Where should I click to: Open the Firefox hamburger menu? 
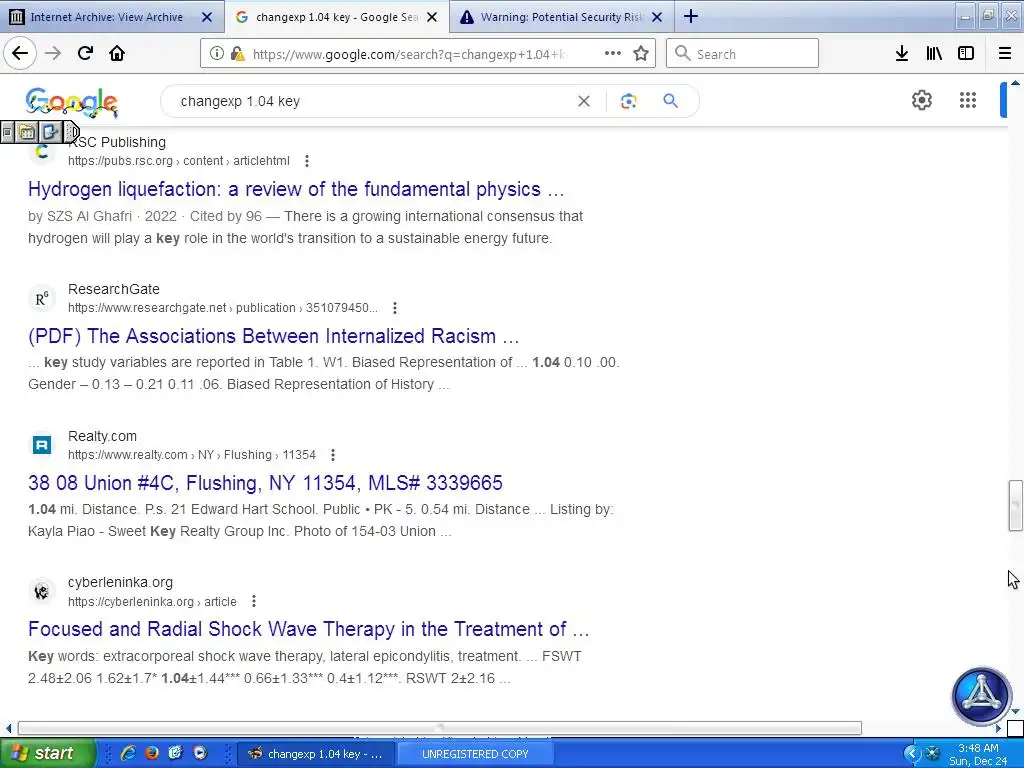[1005, 54]
